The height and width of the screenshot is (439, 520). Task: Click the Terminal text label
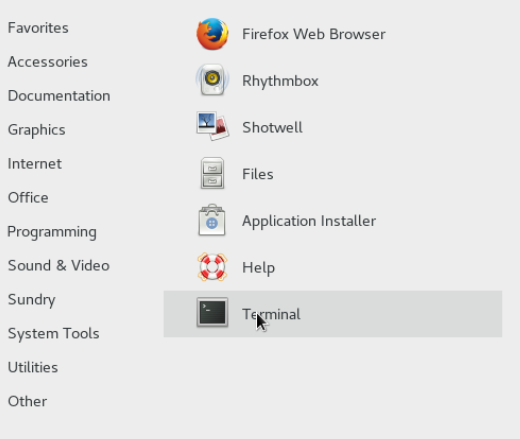pyautogui.click(x=271, y=314)
